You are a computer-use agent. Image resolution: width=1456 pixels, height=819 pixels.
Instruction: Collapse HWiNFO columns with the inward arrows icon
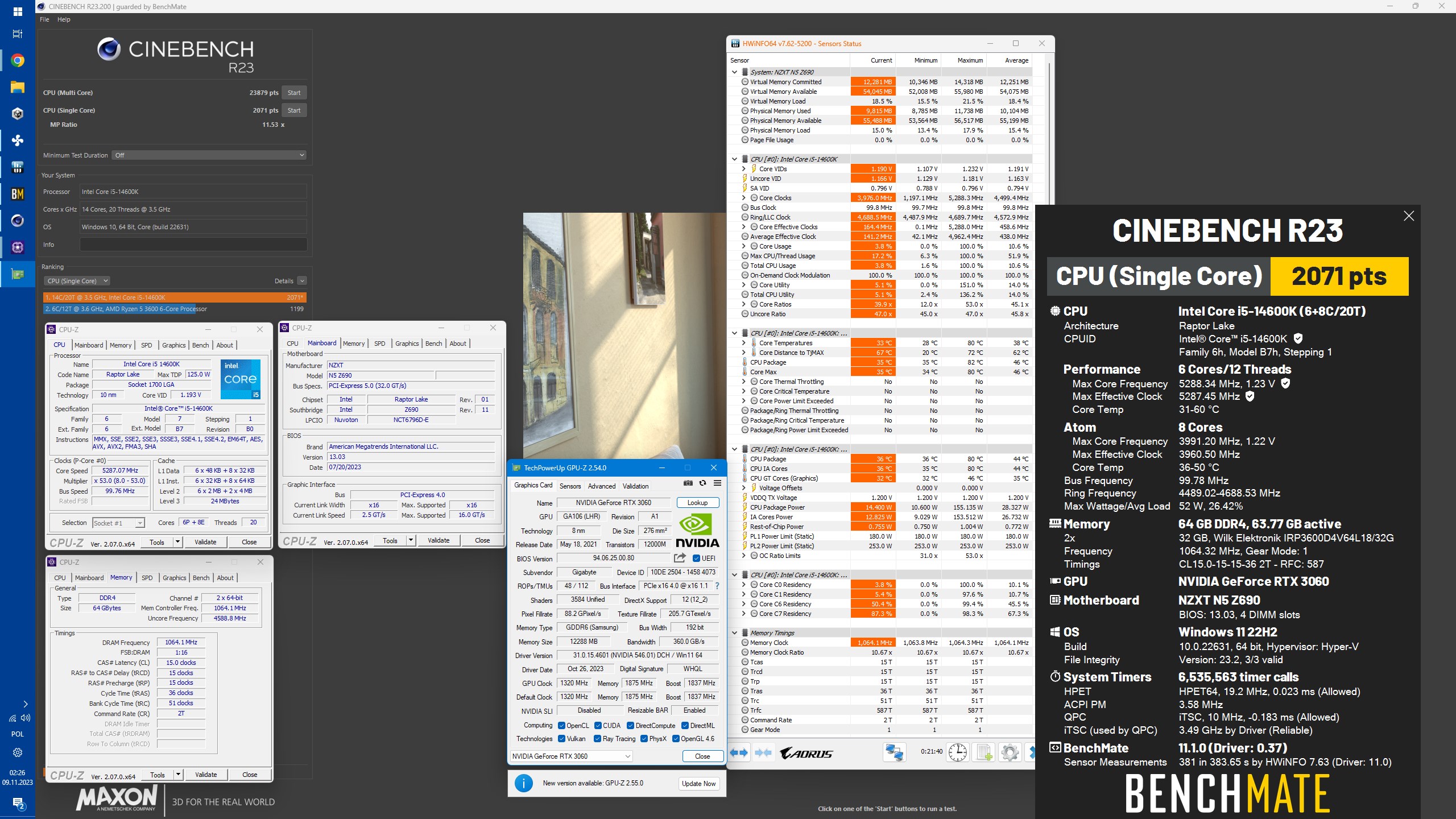(x=763, y=752)
